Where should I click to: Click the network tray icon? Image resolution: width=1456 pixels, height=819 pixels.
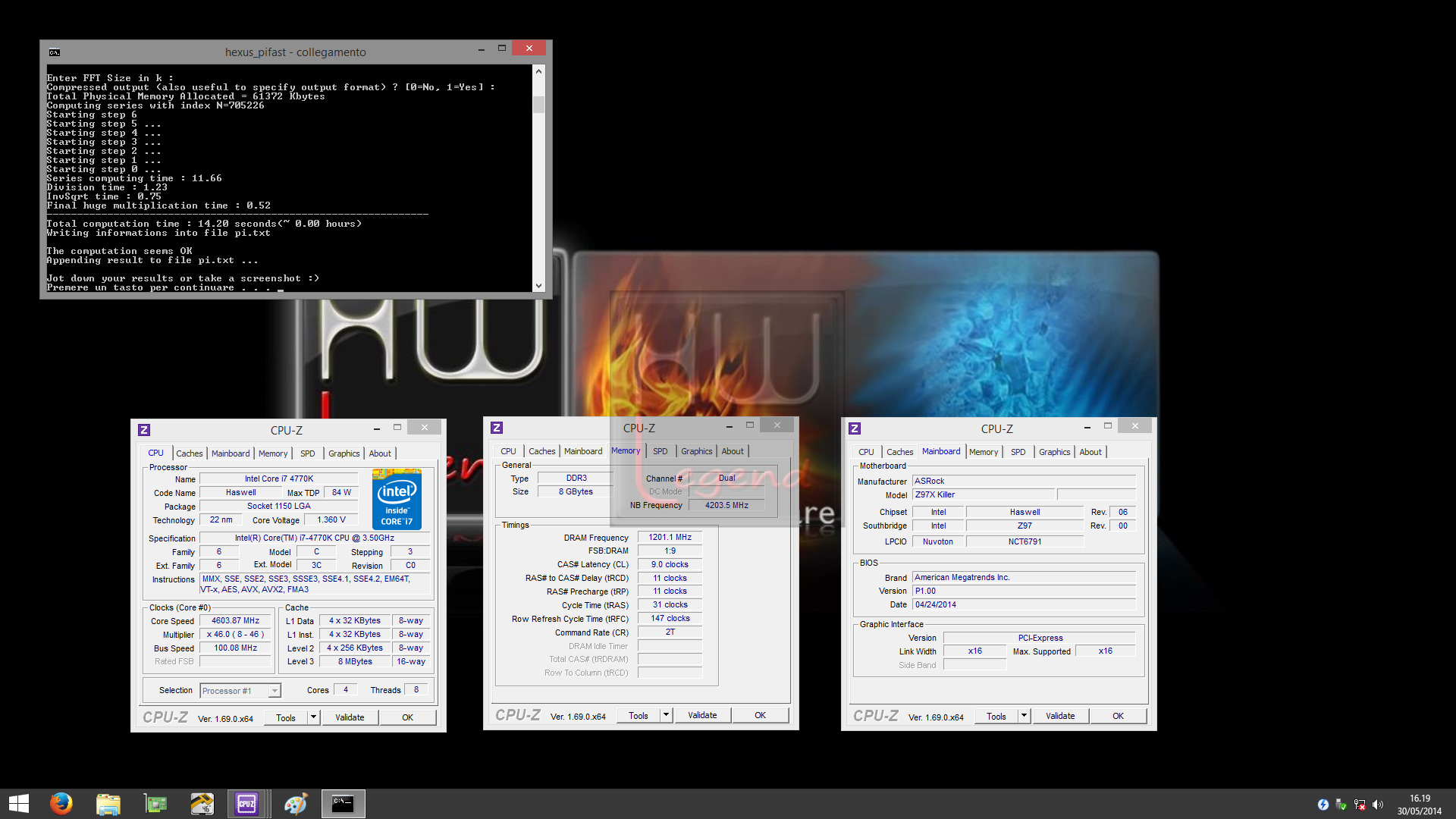click(1360, 805)
